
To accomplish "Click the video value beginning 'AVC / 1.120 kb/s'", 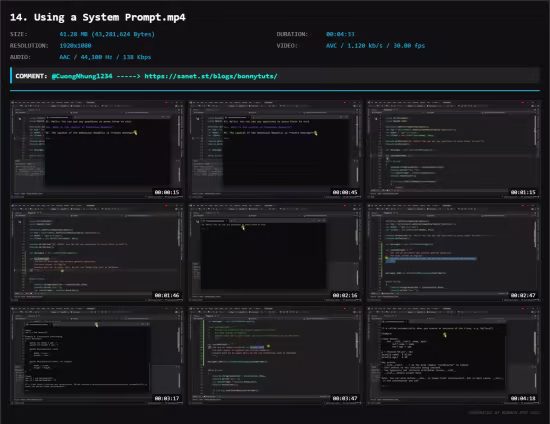I will pos(375,46).
